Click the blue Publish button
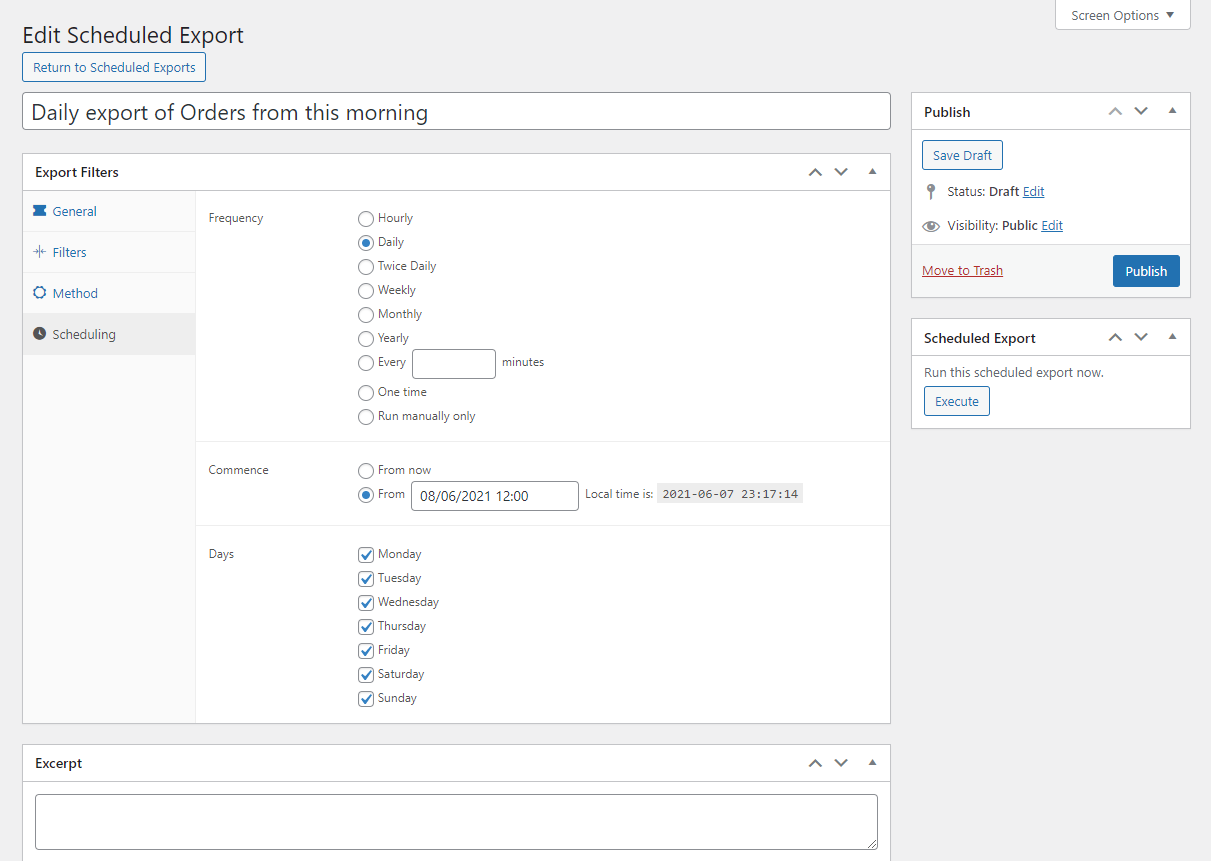The height and width of the screenshot is (861, 1211). pyautogui.click(x=1146, y=271)
